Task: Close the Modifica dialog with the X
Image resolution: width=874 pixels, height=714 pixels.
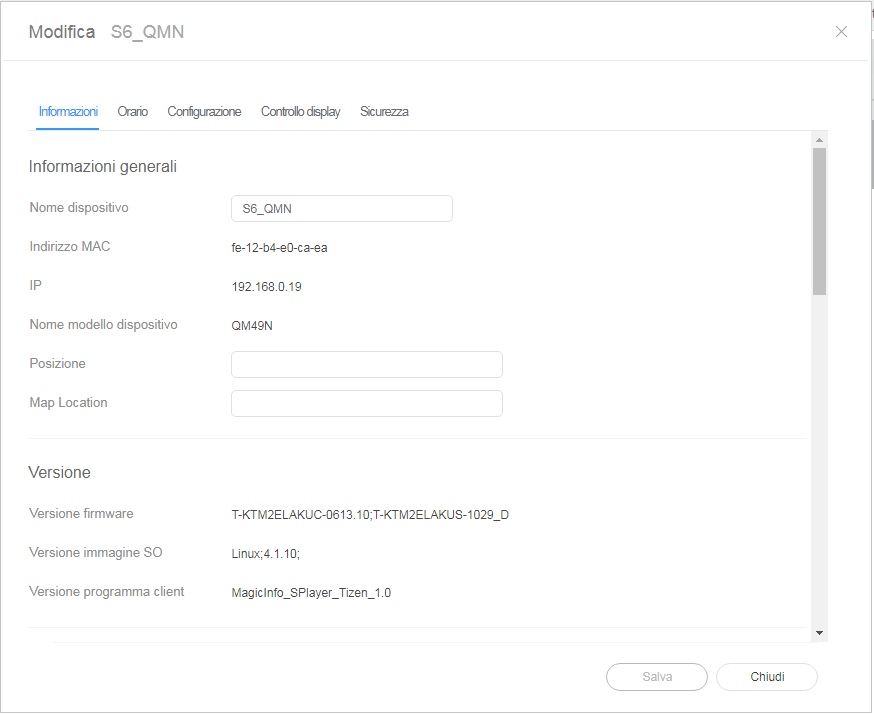Action: coord(841,32)
